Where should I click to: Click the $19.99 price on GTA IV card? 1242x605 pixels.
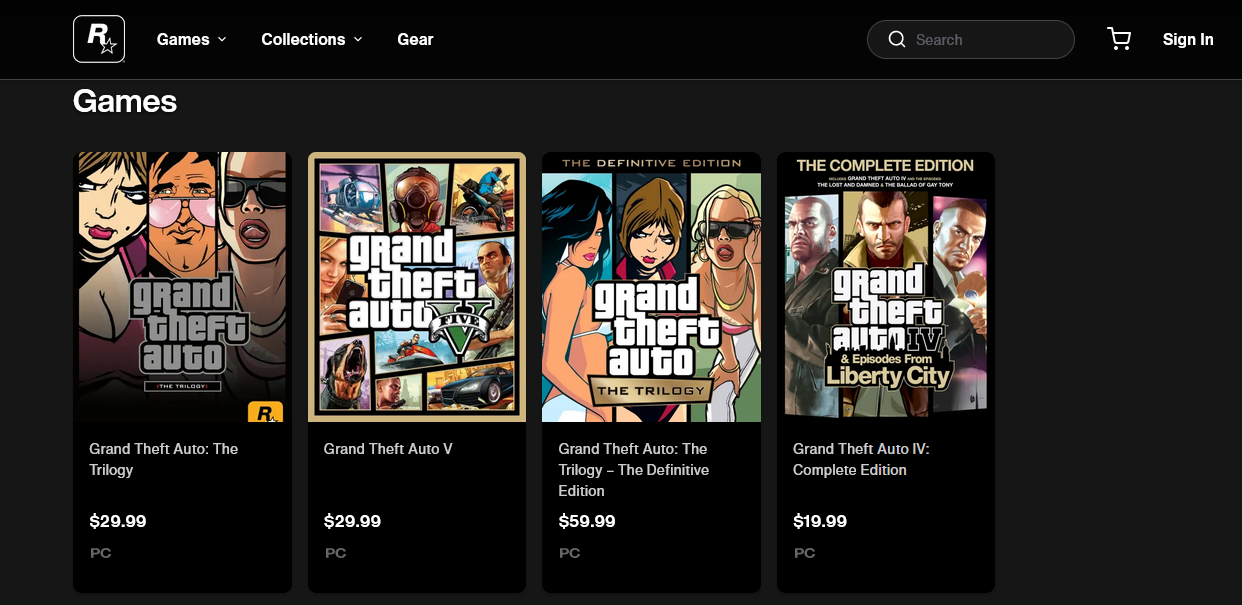point(820,521)
